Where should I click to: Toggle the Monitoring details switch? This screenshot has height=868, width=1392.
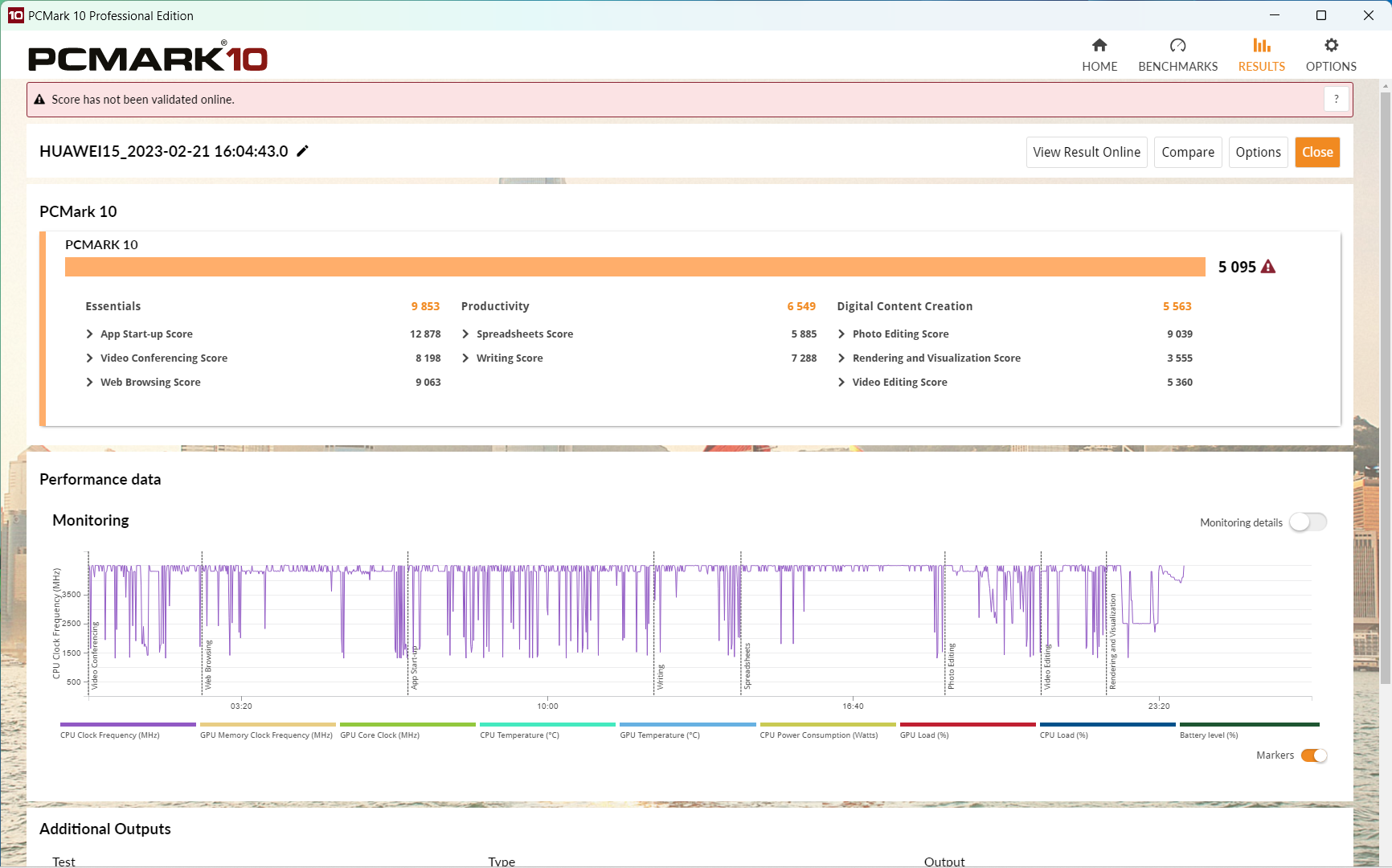point(1308,522)
